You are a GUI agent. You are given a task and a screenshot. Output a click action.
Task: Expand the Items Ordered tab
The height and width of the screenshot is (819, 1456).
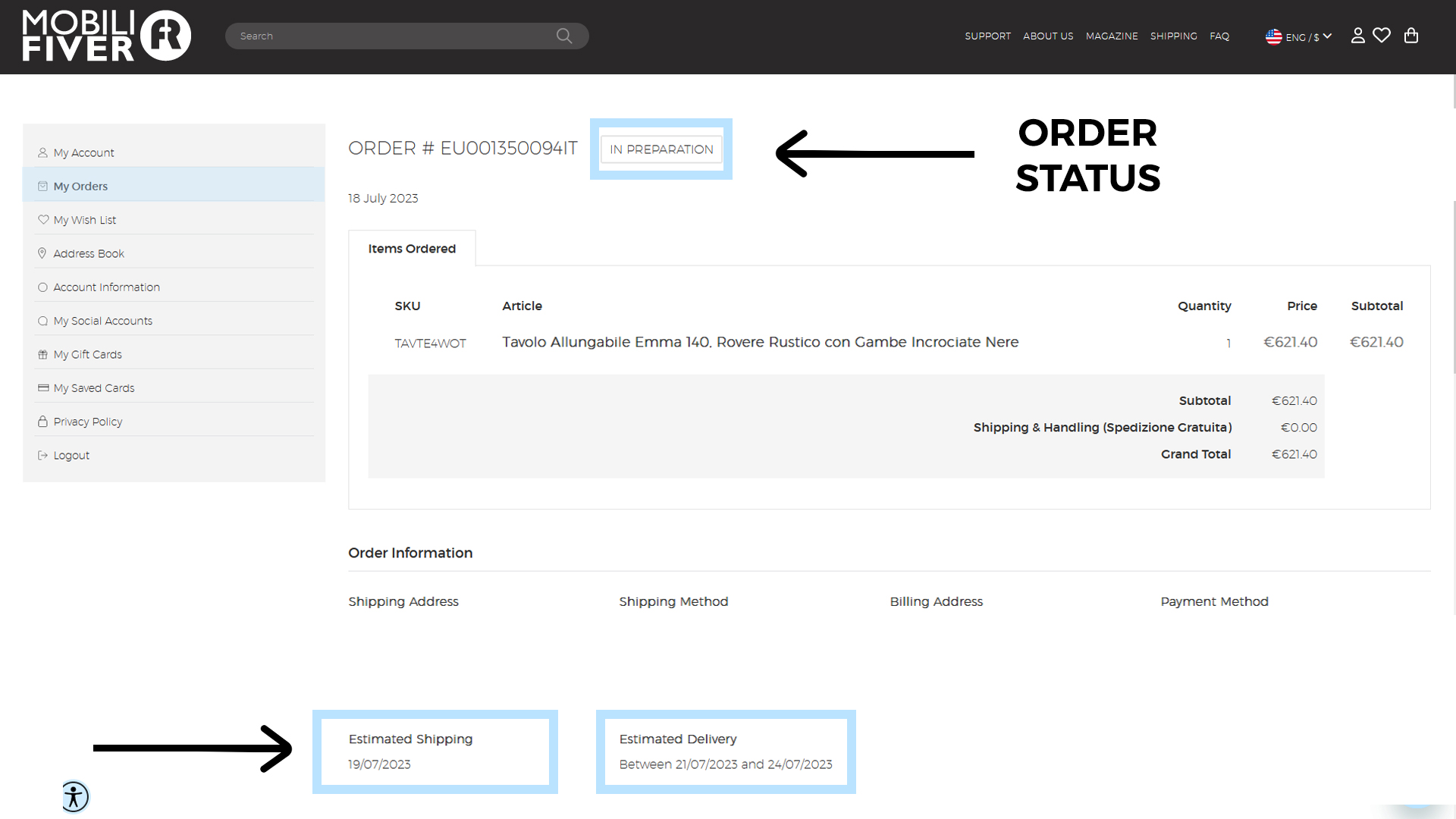[411, 248]
